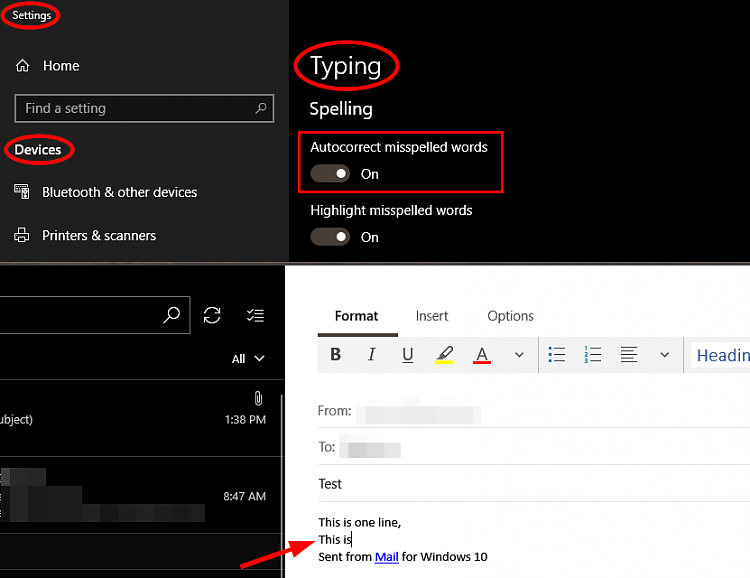The width and height of the screenshot is (750, 578).
Task: Expand more font formatting options chevron
Action: click(x=519, y=355)
